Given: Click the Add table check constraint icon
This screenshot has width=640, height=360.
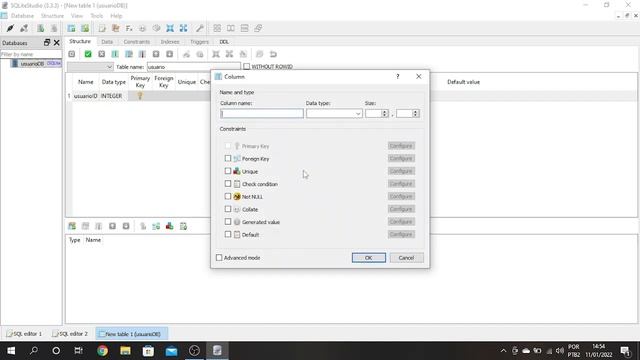Looking at the screenshot, I should (x=183, y=226).
